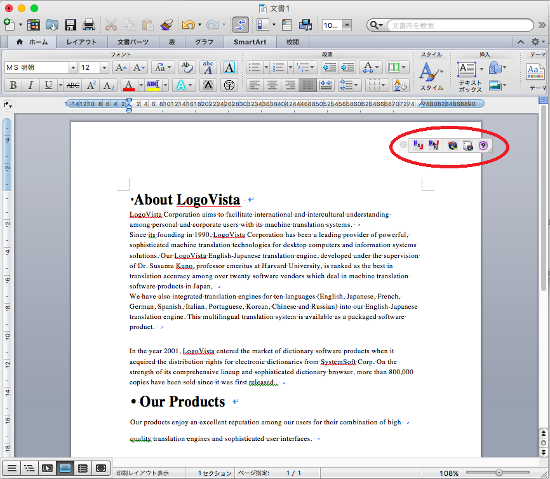The width and height of the screenshot is (550, 479).
Task: Click the Open file folder icon
Action: 52,25
